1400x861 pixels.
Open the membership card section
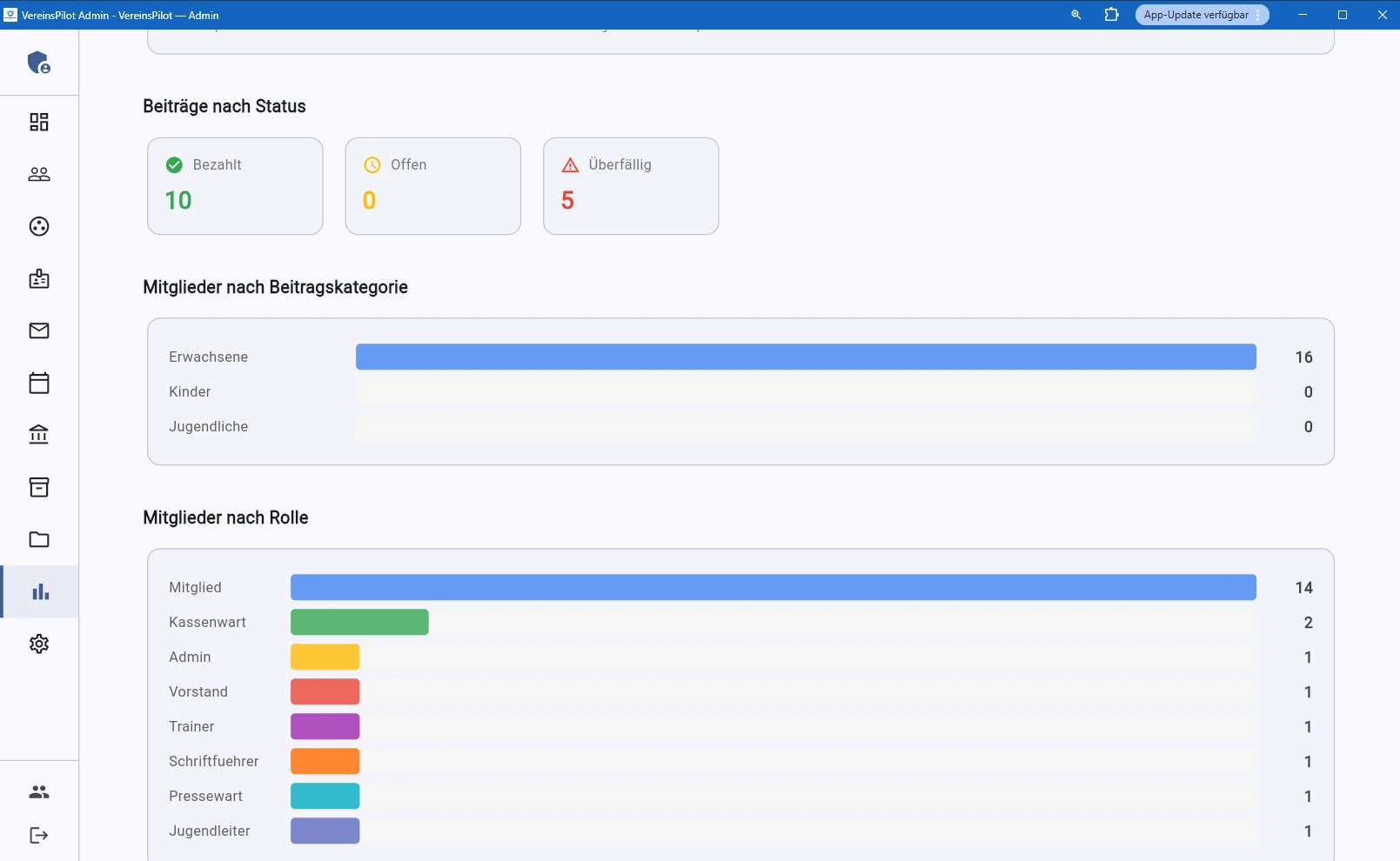(38, 278)
